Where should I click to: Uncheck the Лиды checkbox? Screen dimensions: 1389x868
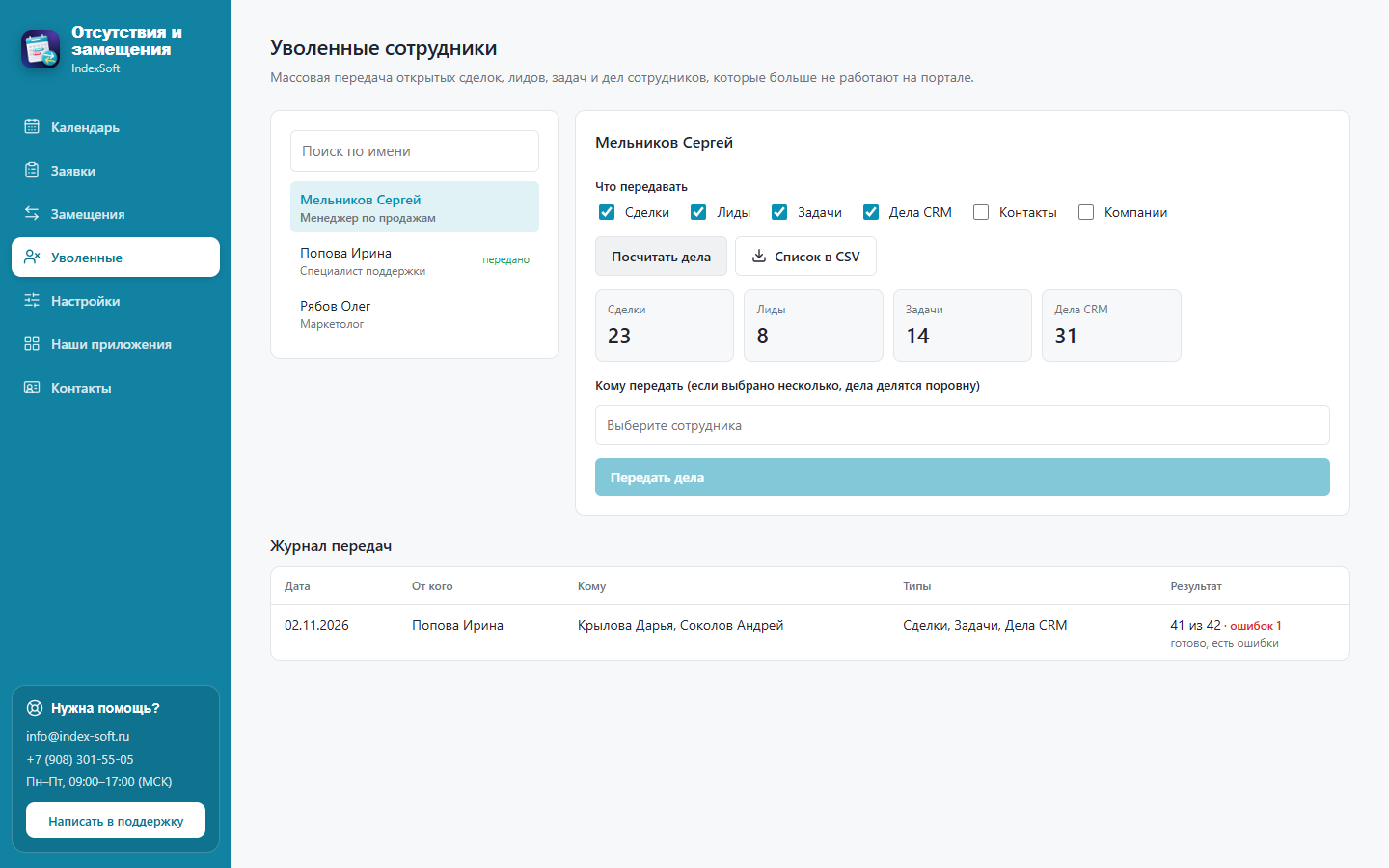(x=698, y=212)
